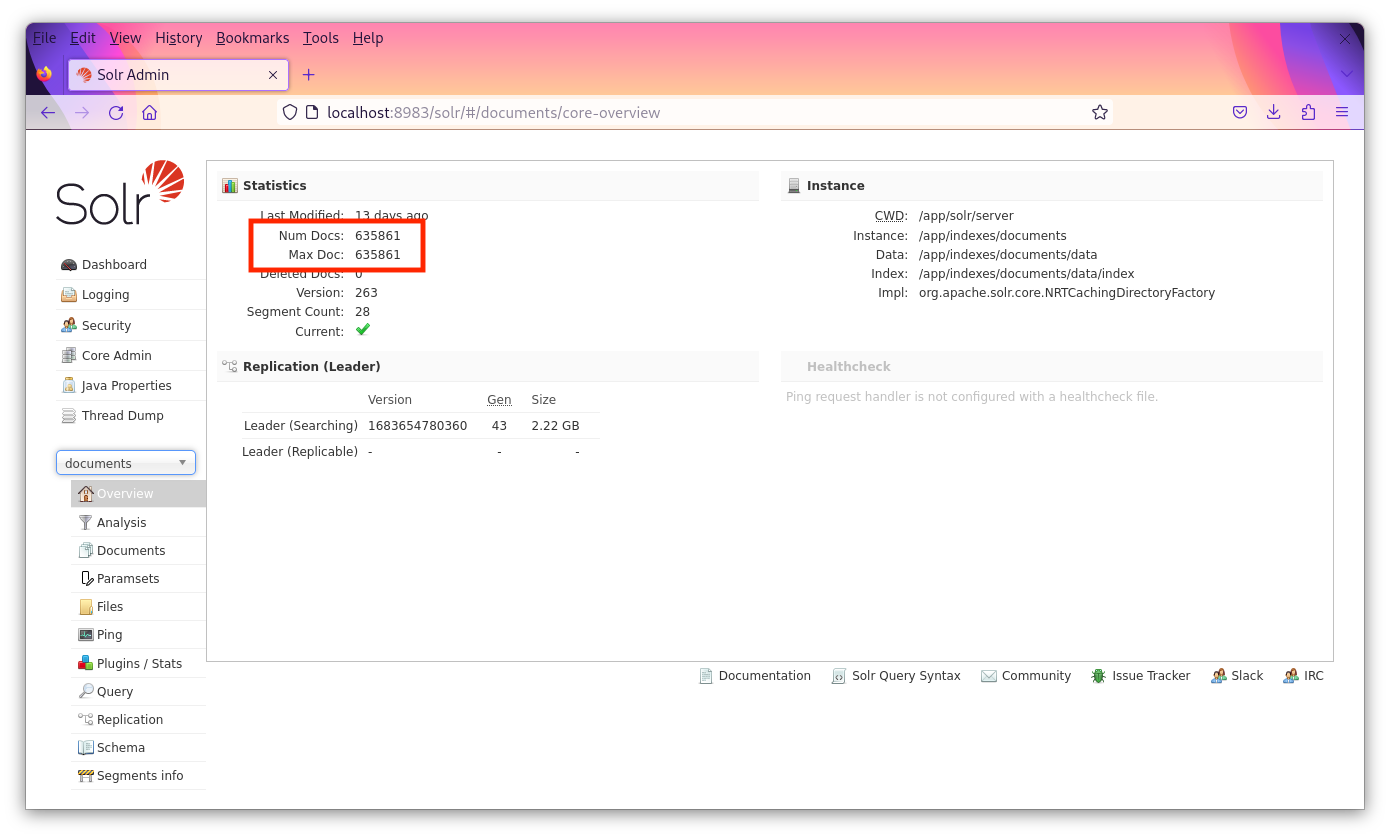Open the list all tabs dropdown
This screenshot has width=1390, height=838.
(x=1346, y=74)
